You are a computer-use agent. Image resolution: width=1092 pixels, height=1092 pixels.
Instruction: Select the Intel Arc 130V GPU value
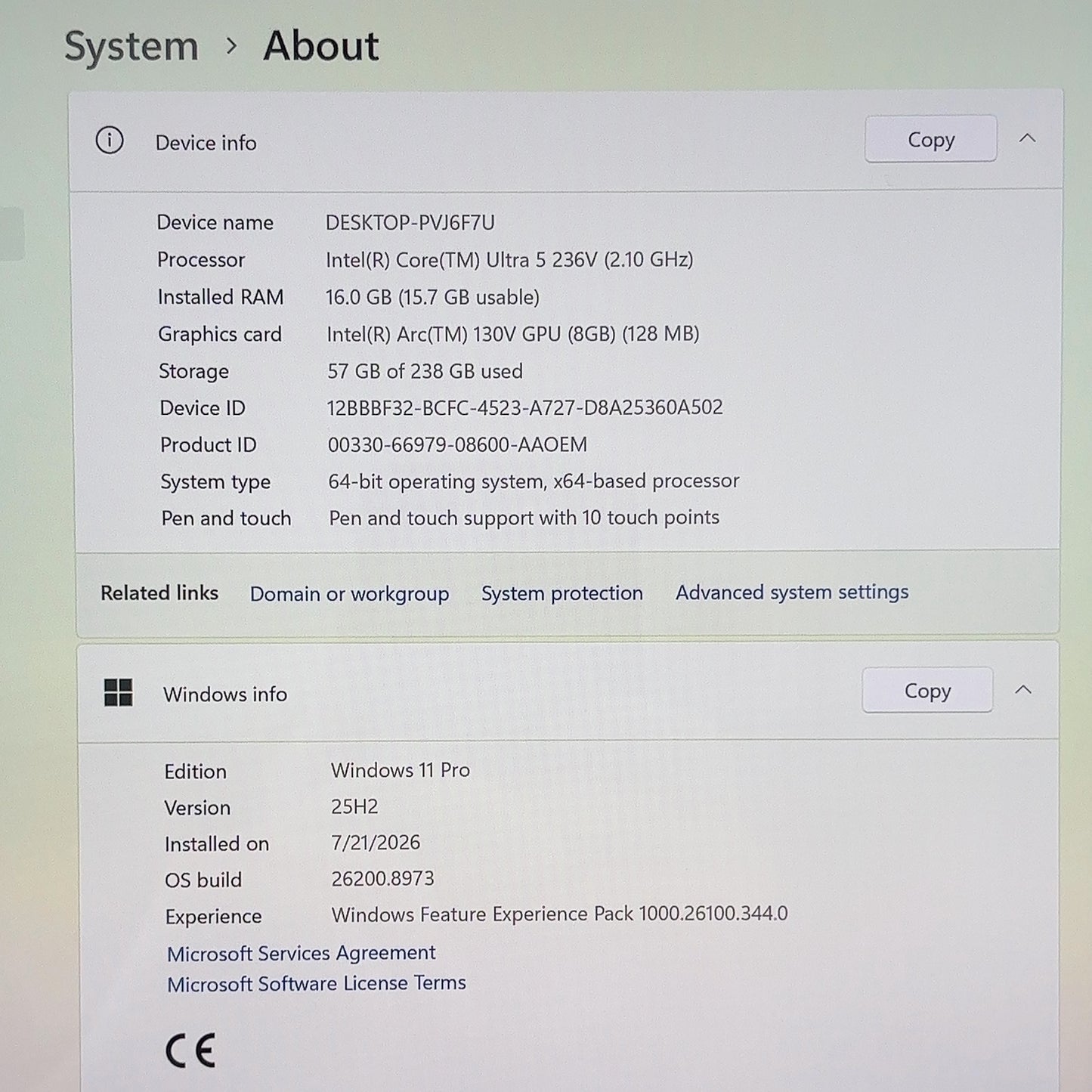(513, 334)
